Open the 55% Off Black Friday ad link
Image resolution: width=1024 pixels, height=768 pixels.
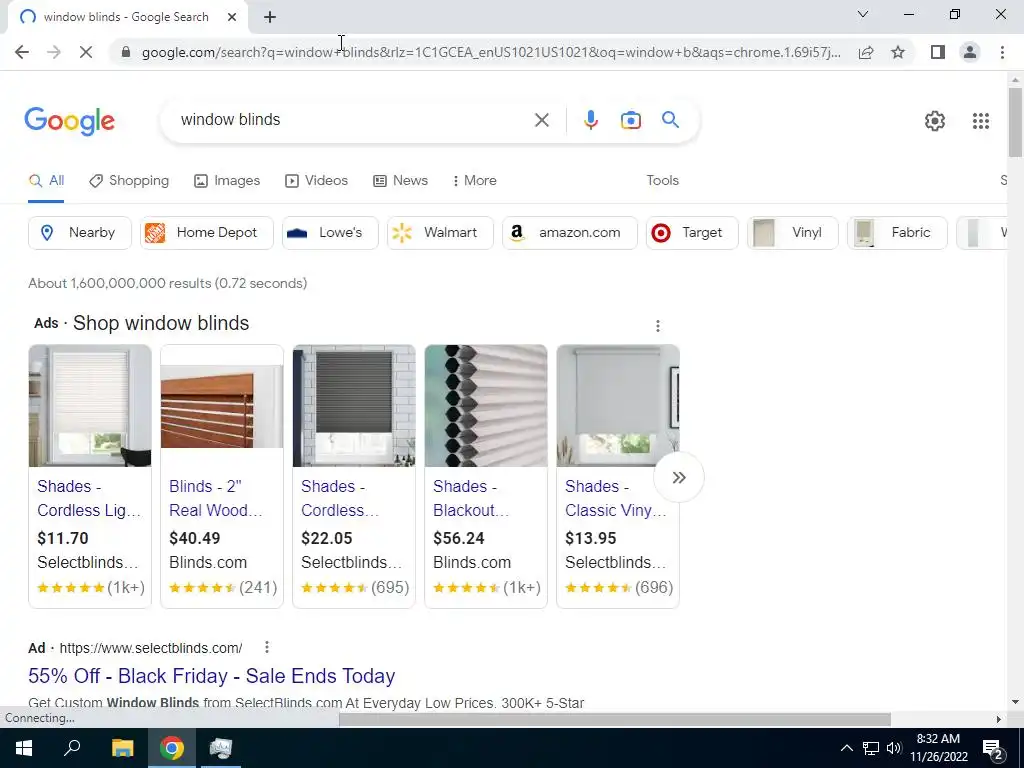[x=212, y=676]
